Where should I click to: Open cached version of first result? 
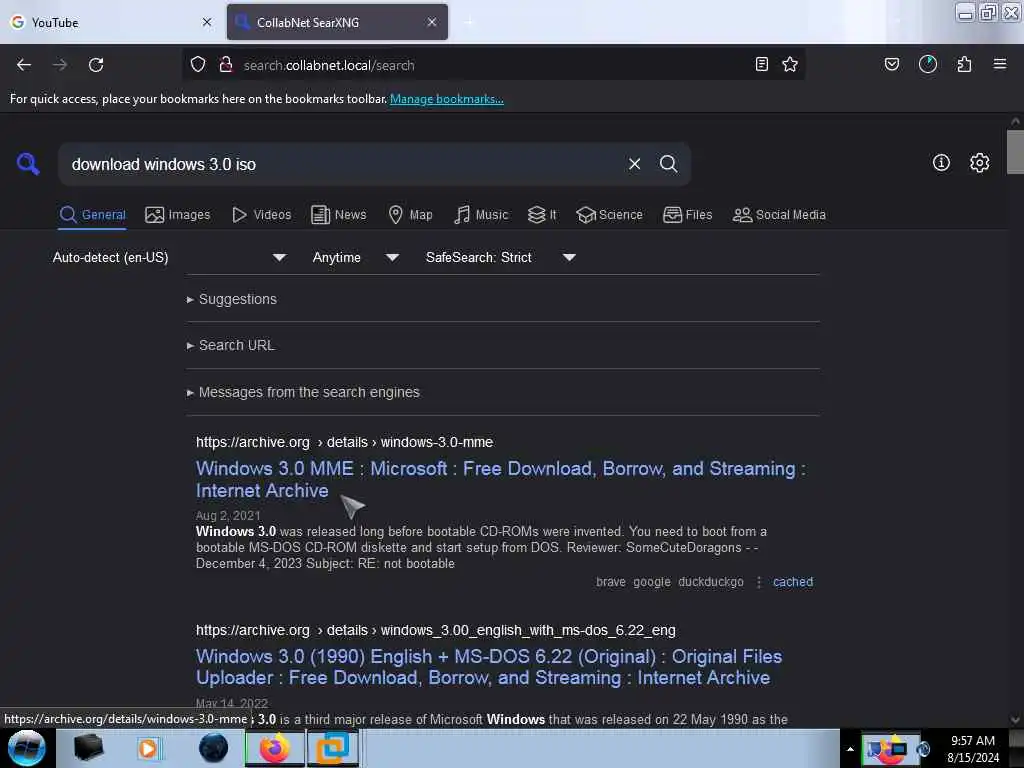pos(793,582)
